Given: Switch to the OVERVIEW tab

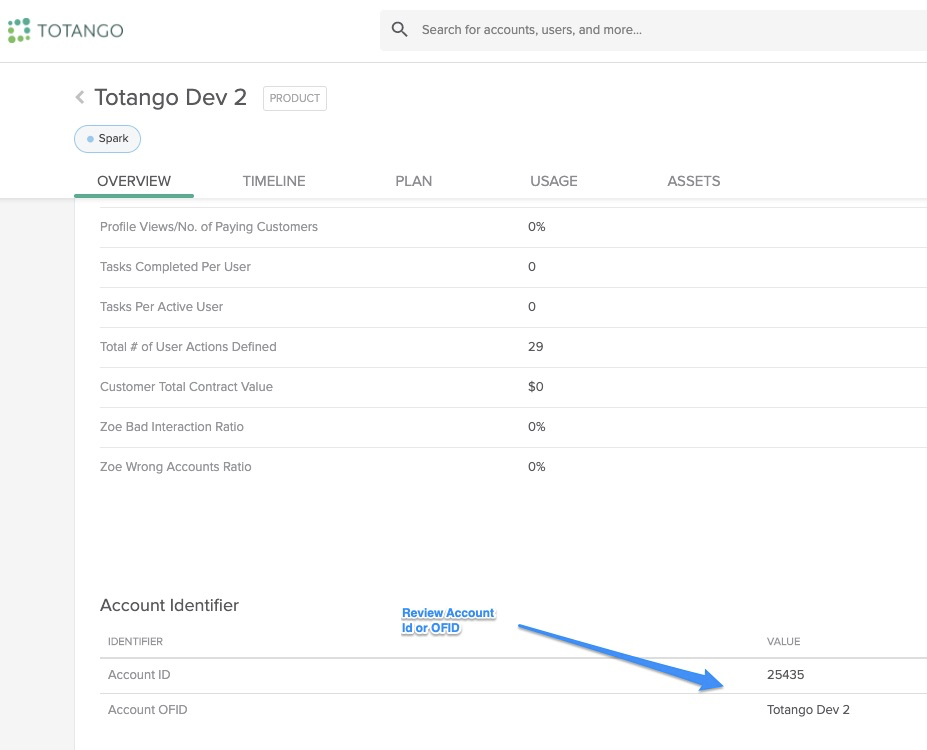Looking at the screenshot, I should (x=134, y=181).
